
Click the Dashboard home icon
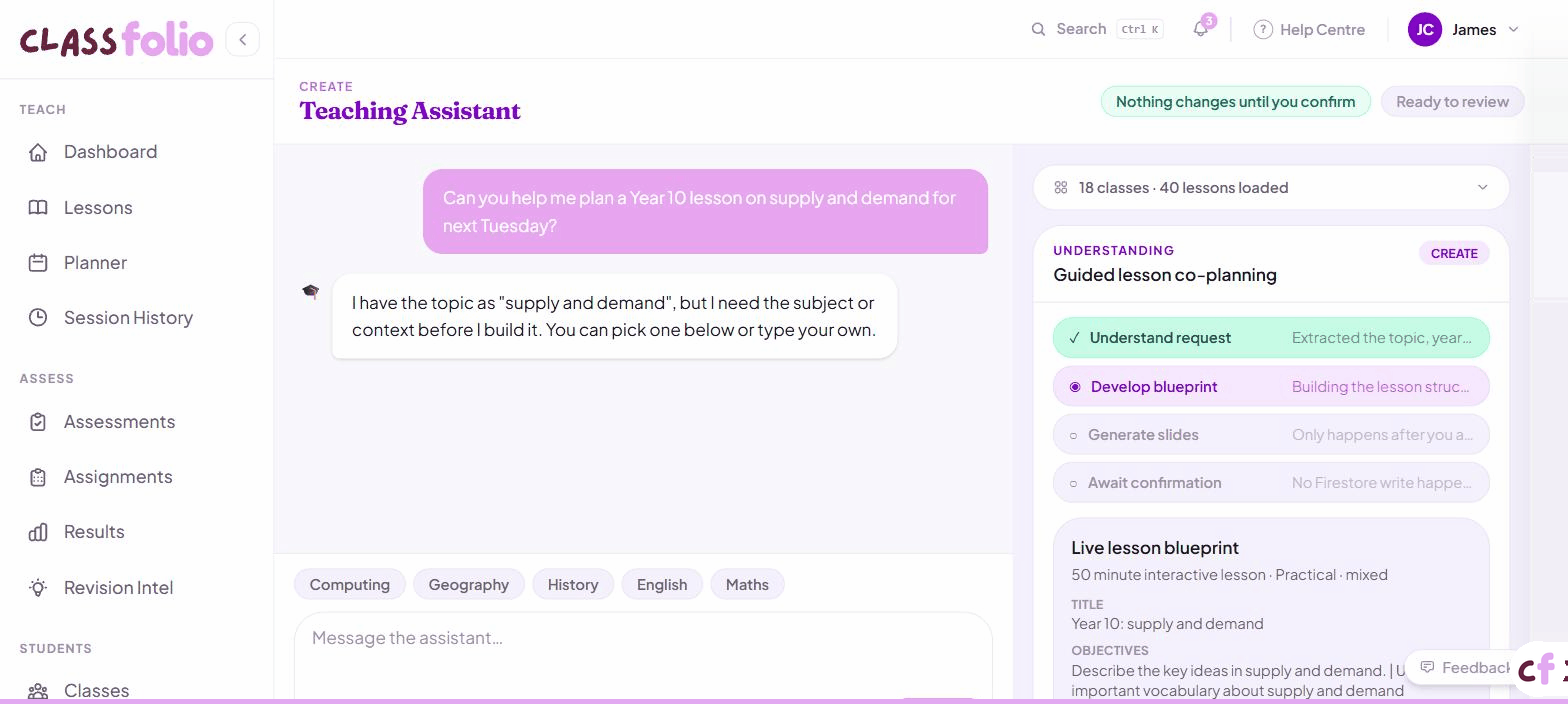point(38,152)
